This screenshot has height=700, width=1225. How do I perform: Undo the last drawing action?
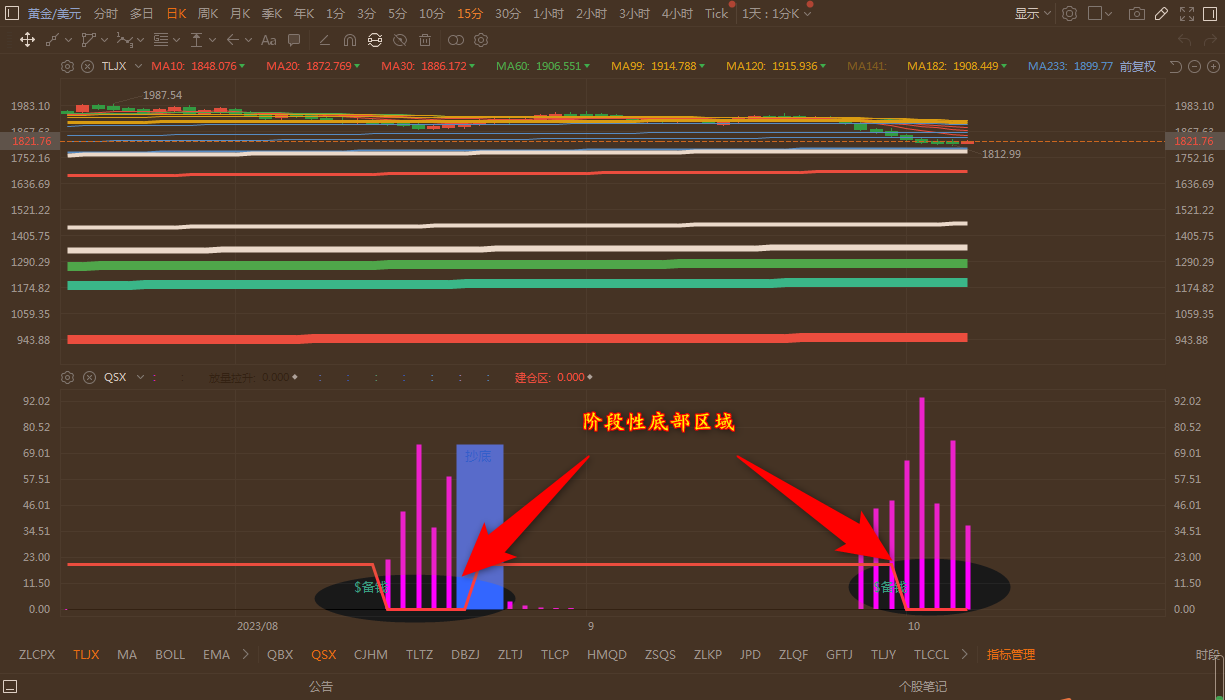coord(1185,40)
